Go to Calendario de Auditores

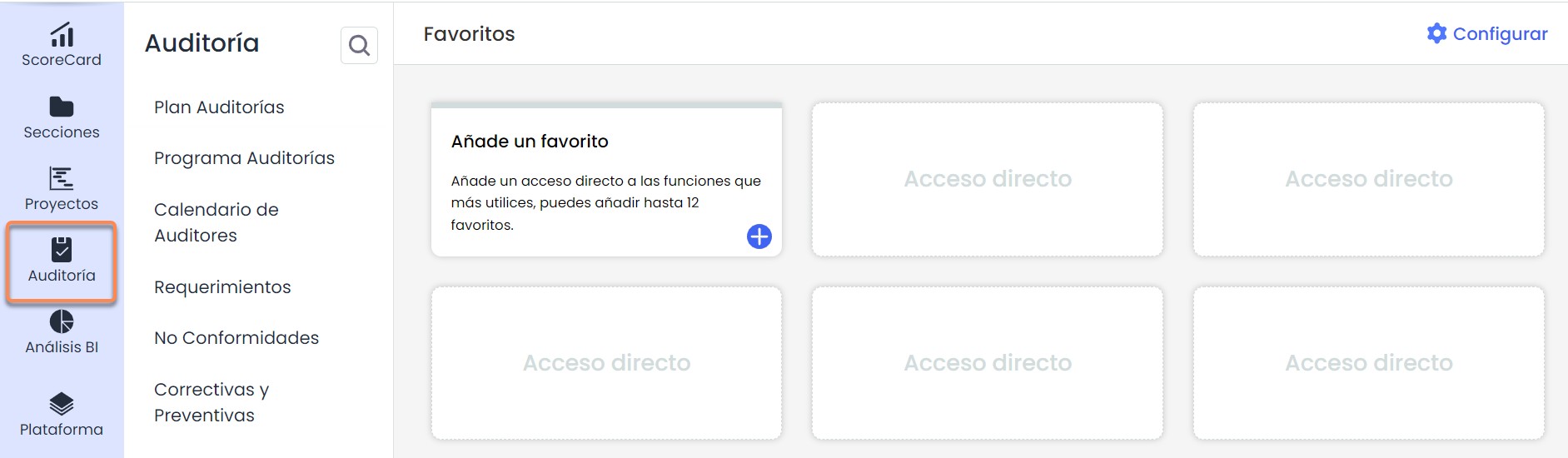(216, 222)
